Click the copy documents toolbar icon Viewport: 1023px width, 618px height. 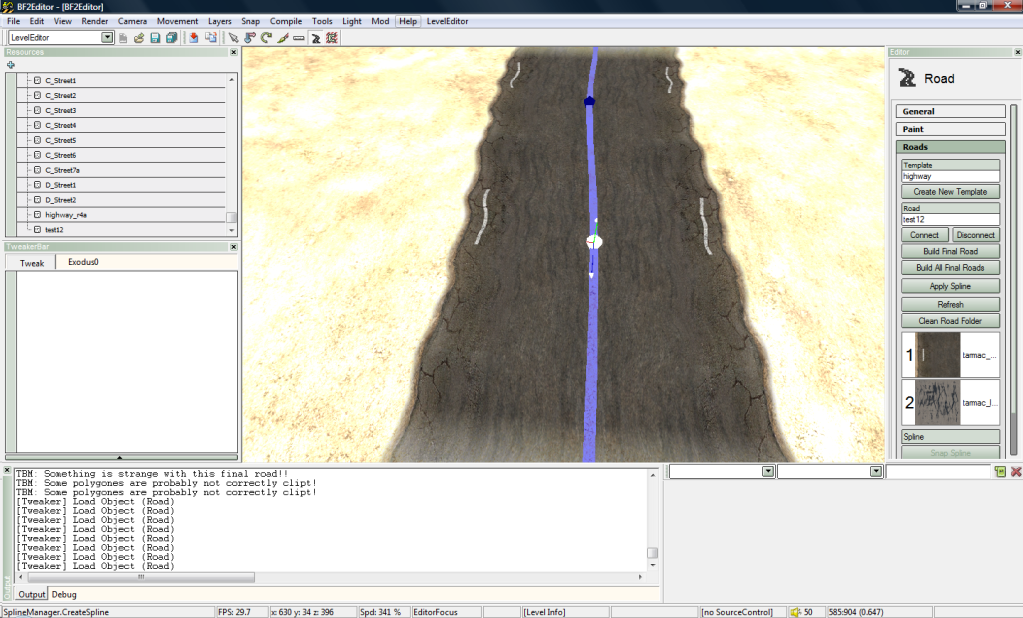click(211, 38)
